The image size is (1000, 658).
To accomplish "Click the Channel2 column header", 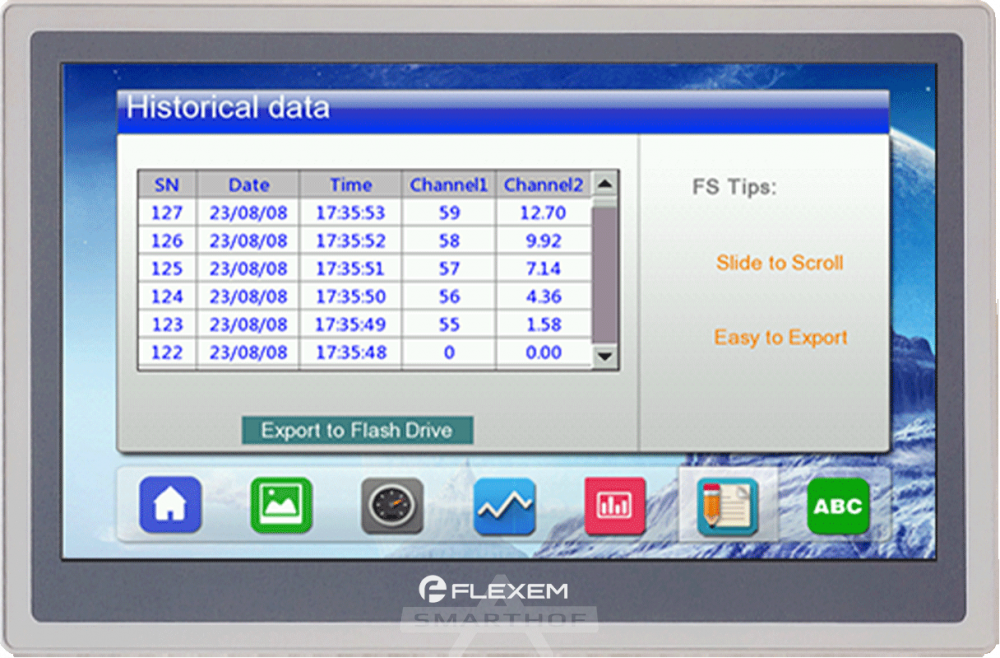I will pos(543,185).
